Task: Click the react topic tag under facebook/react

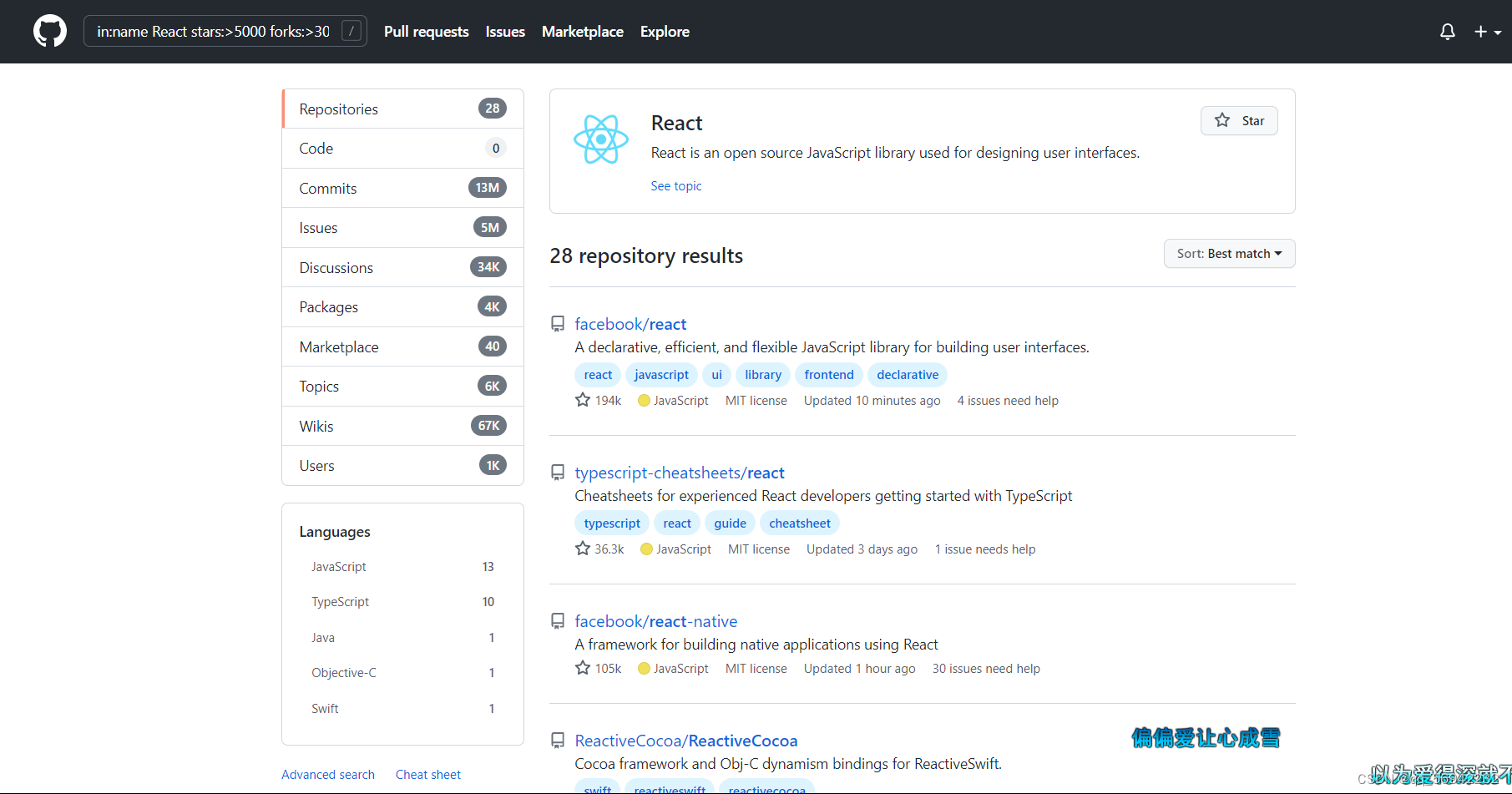Action: click(x=598, y=375)
